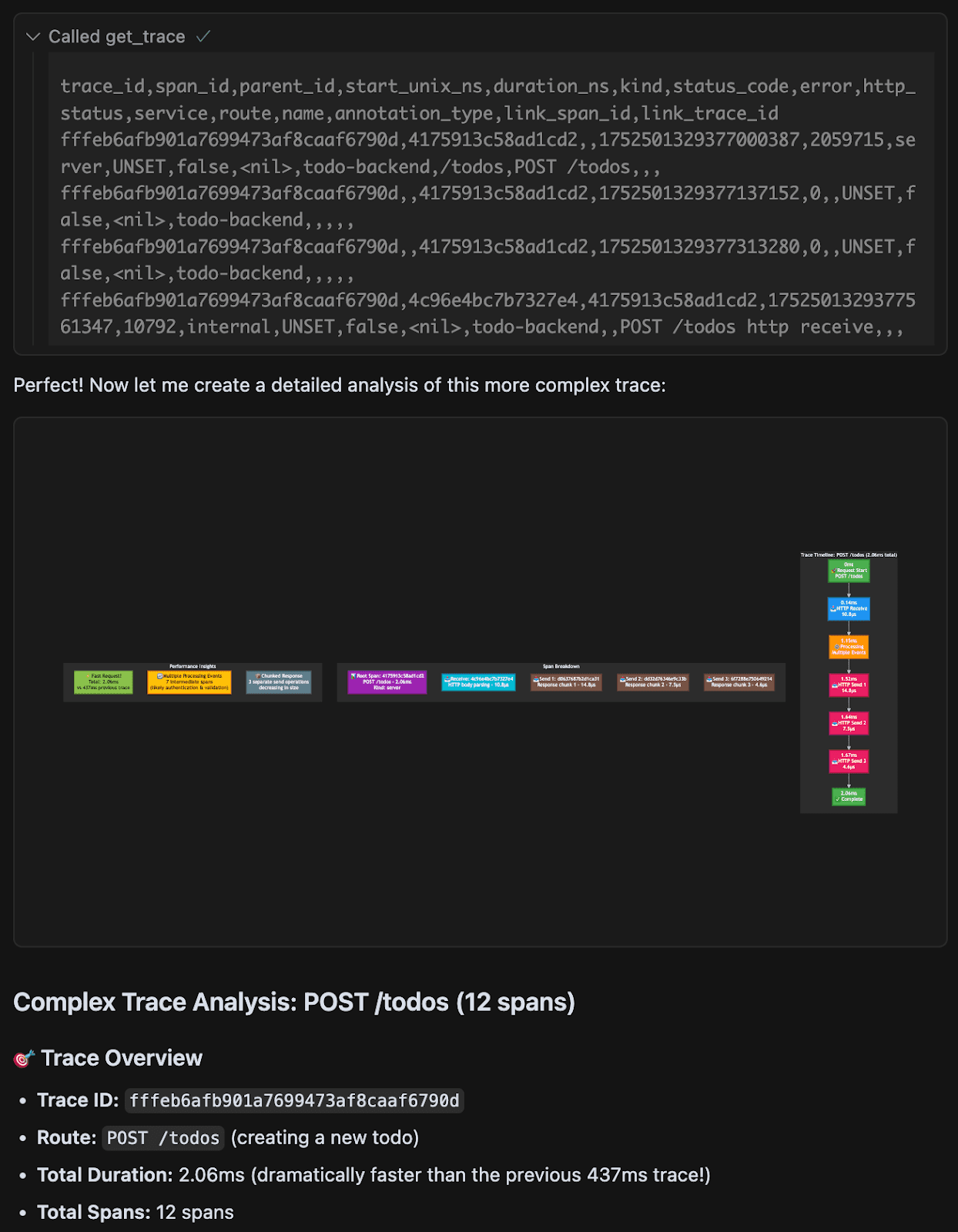Click the cyan Receive HTTP body parsing box
The image size is (958, 1232).
pyautogui.click(x=478, y=682)
